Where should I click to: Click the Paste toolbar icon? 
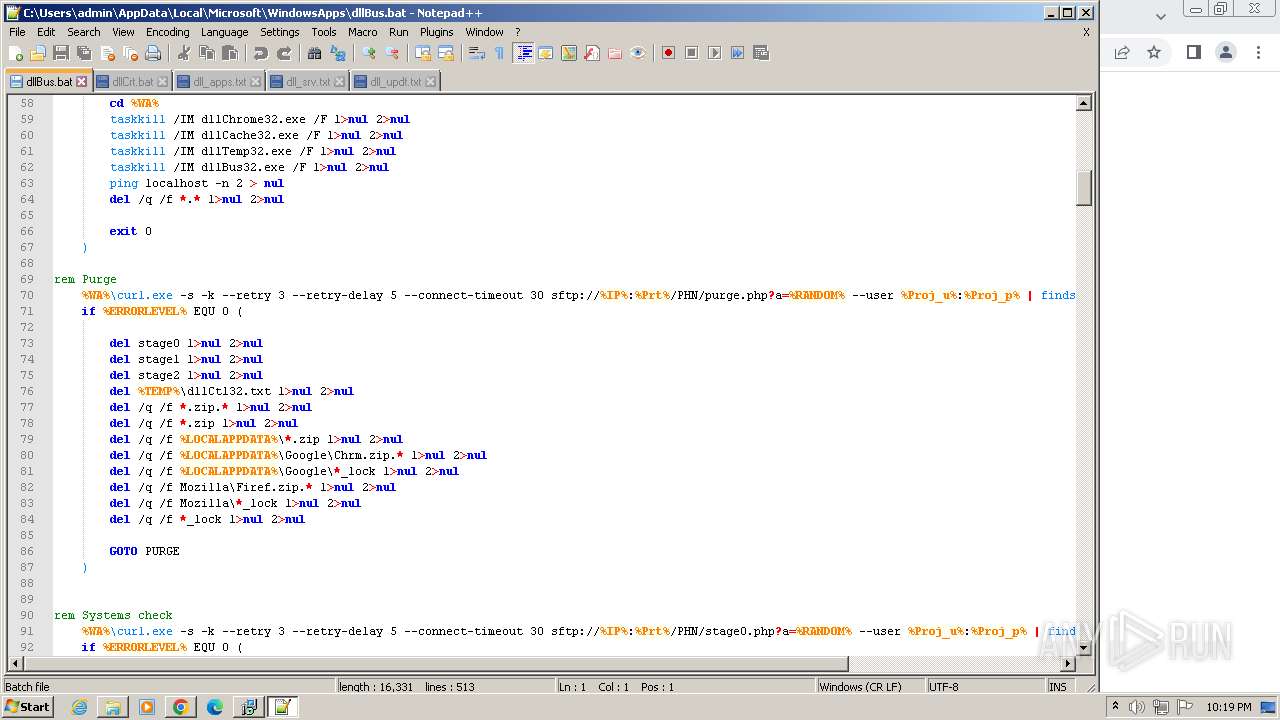click(230, 53)
